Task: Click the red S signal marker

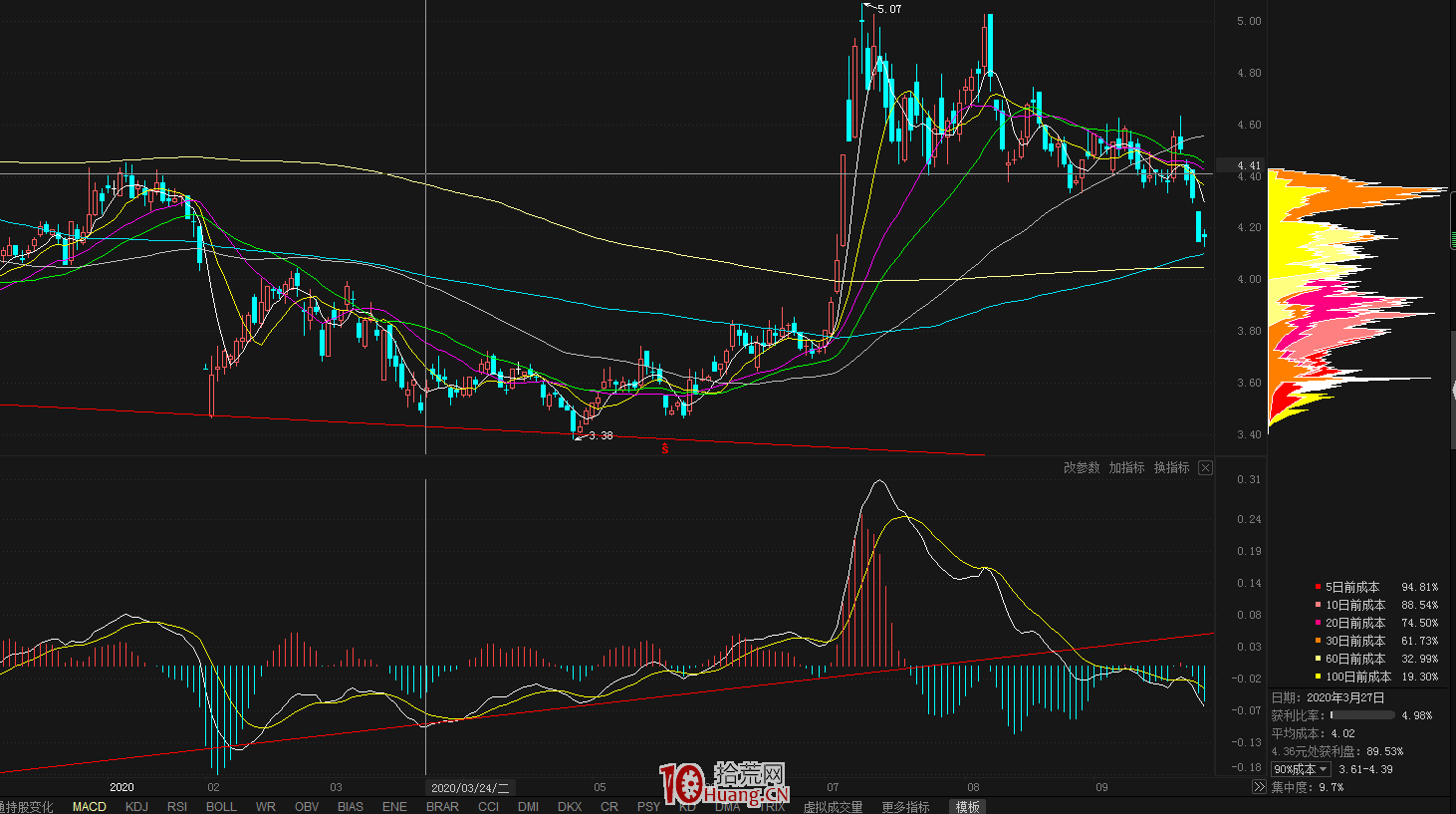Action: (665, 449)
